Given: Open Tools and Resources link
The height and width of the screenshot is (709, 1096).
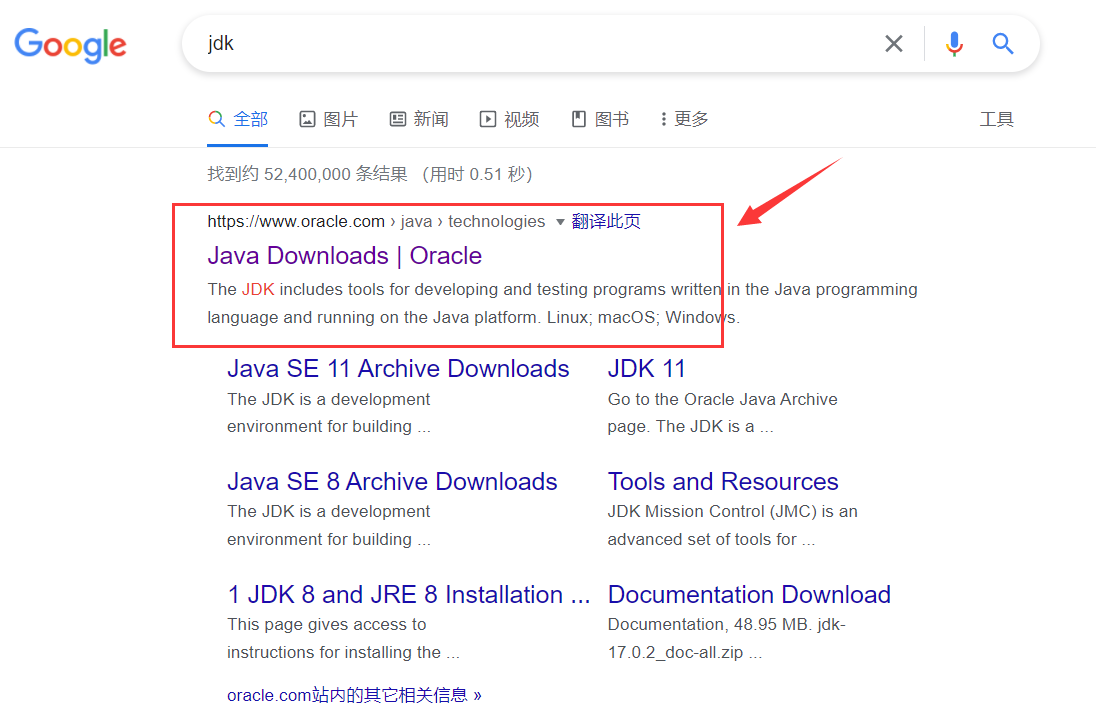Looking at the screenshot, I should click(x=723, y=482).
